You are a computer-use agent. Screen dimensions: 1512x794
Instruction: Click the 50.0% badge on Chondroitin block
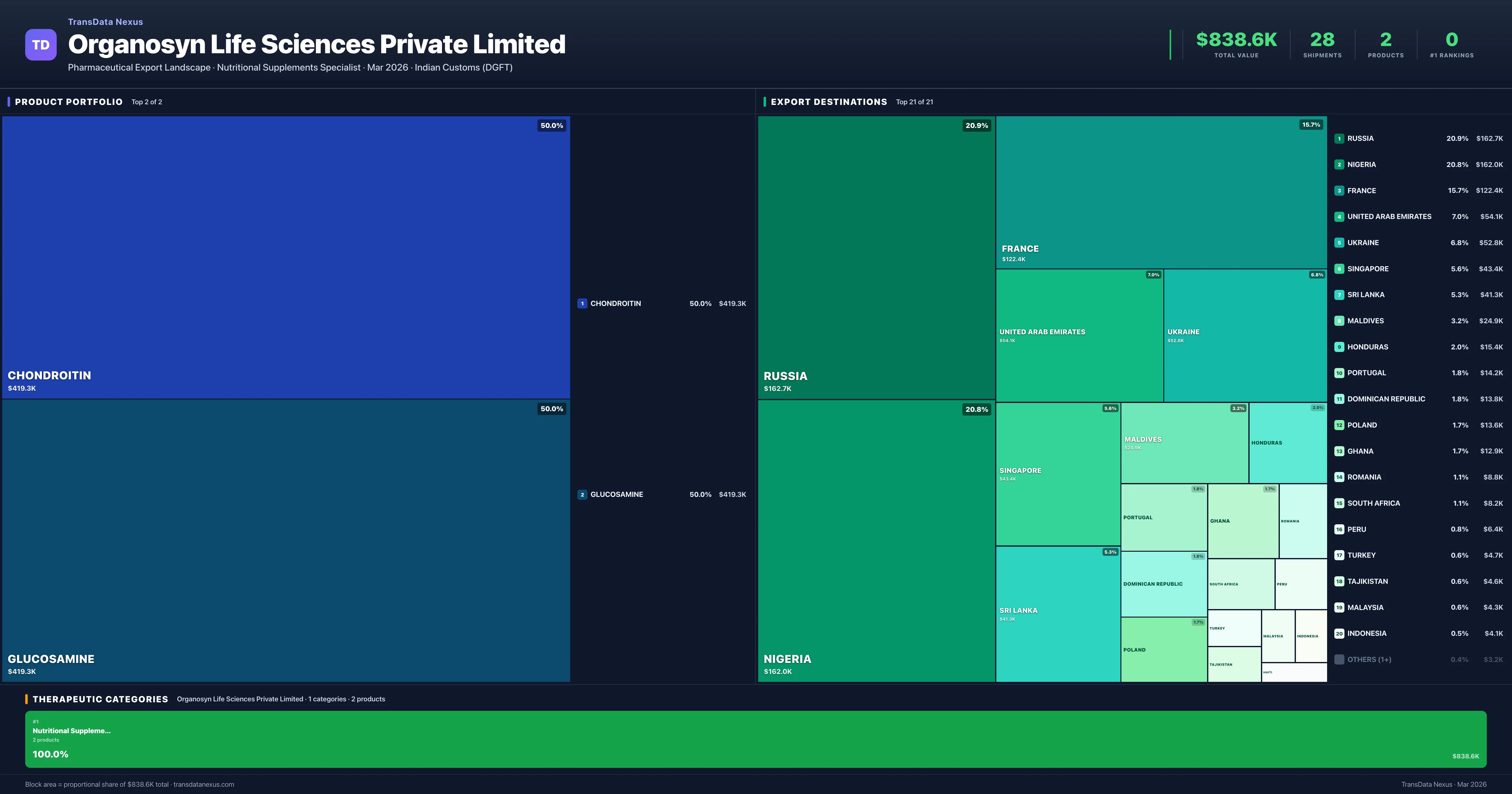tap(551, 125)
